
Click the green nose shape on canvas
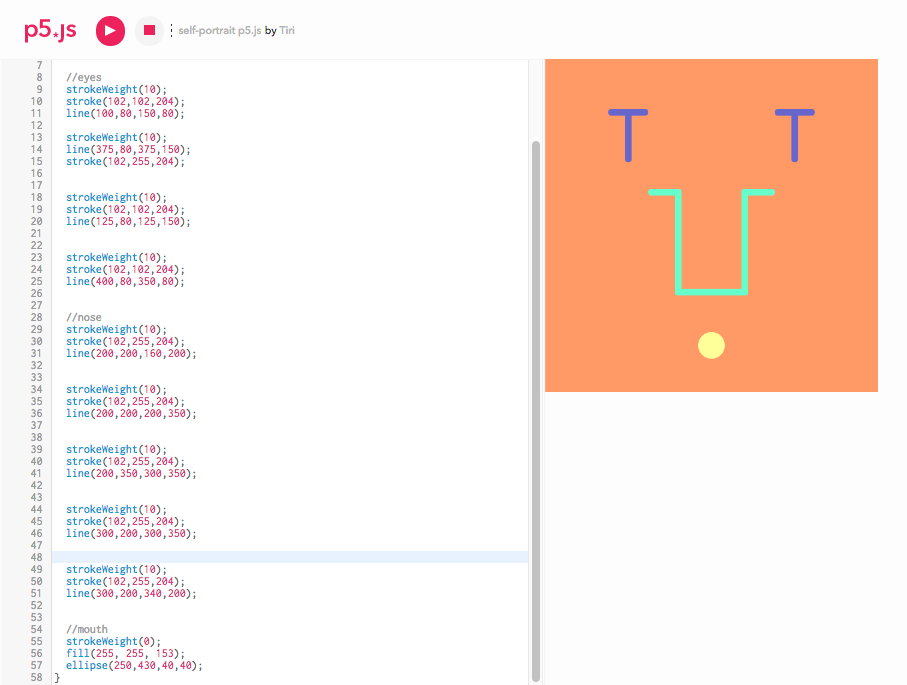point(711,242)
